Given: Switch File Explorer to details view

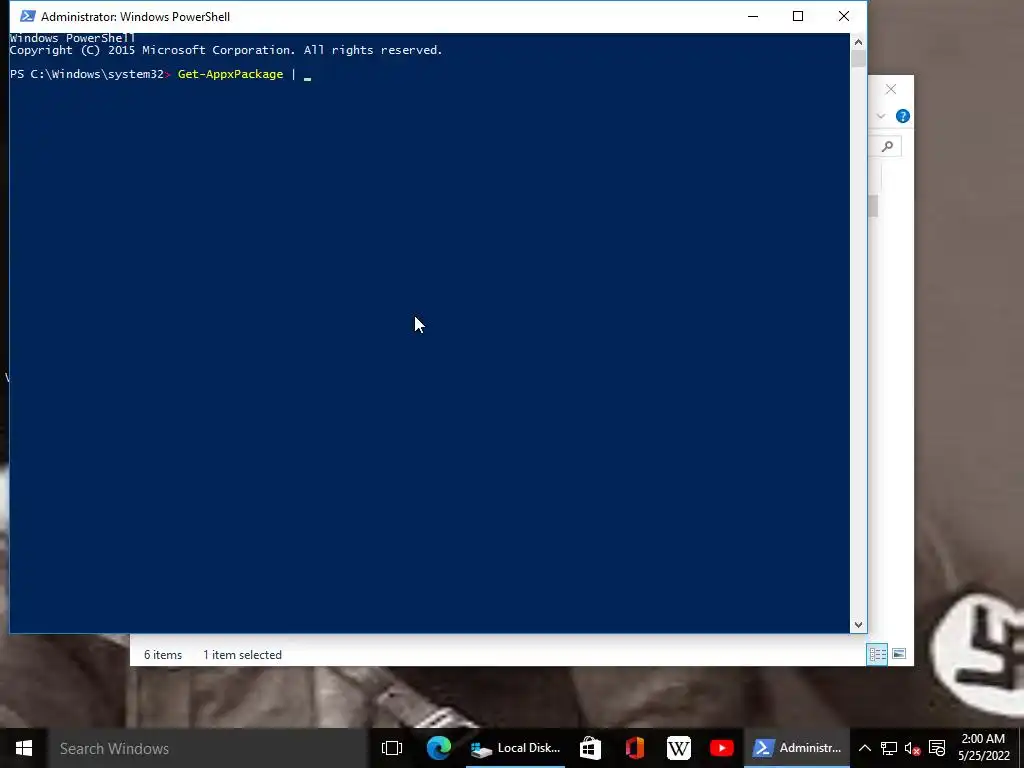Looking at the screenshot, I should [x=877, y=654].
